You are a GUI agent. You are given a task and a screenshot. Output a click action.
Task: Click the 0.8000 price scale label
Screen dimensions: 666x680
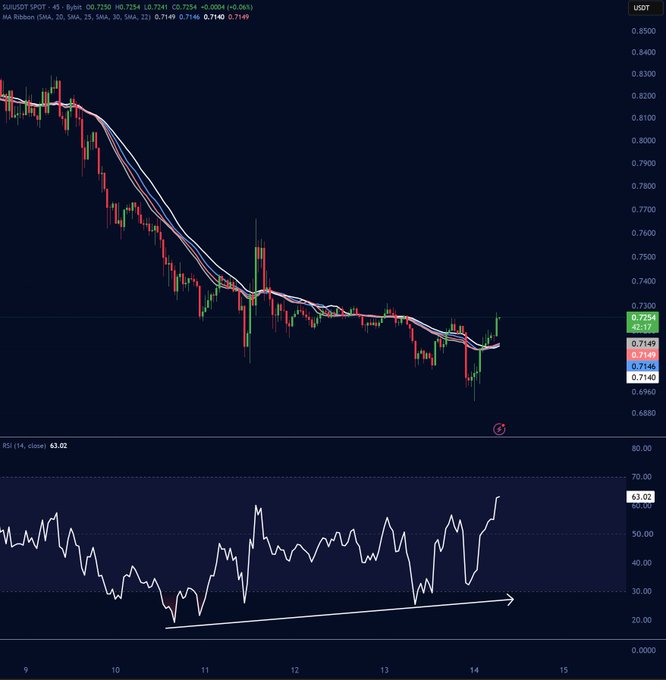643,141
